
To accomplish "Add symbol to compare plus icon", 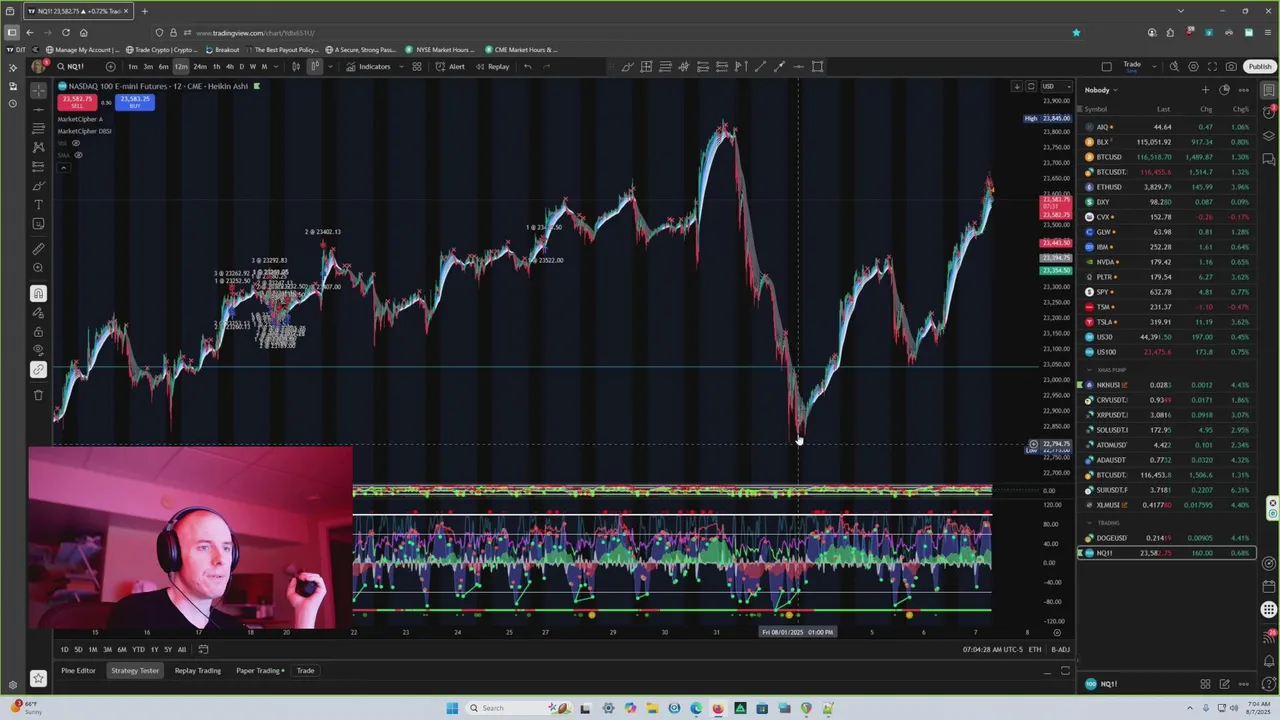I will point(110,67).
